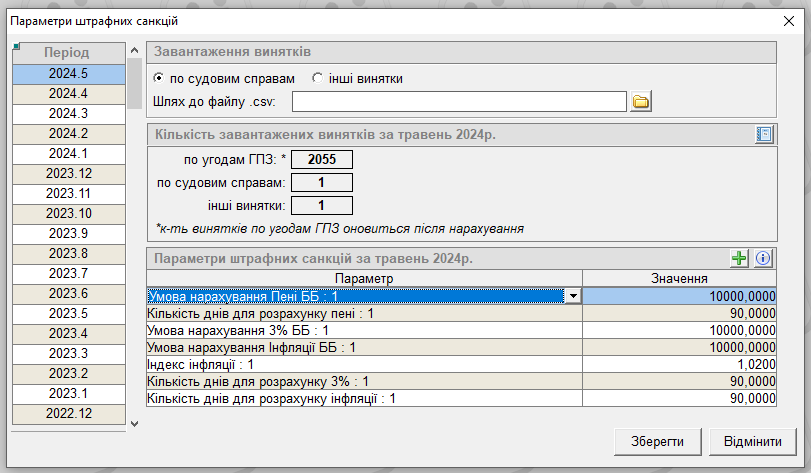Click the .csv file path input field

pyautogui.click(x=459, y=101)
